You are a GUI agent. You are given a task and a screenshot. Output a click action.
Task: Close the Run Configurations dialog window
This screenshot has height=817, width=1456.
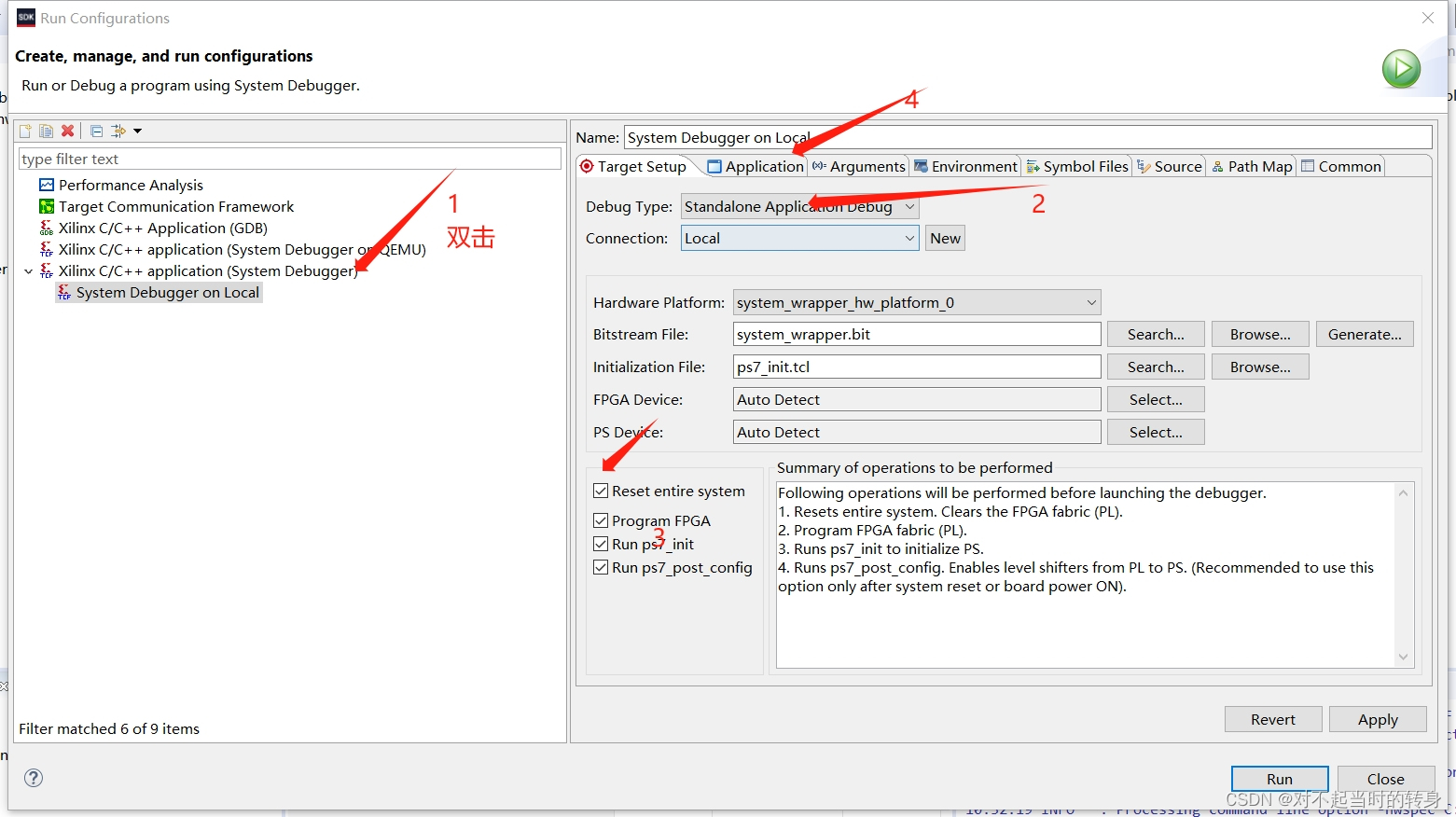pos(1427,18)
